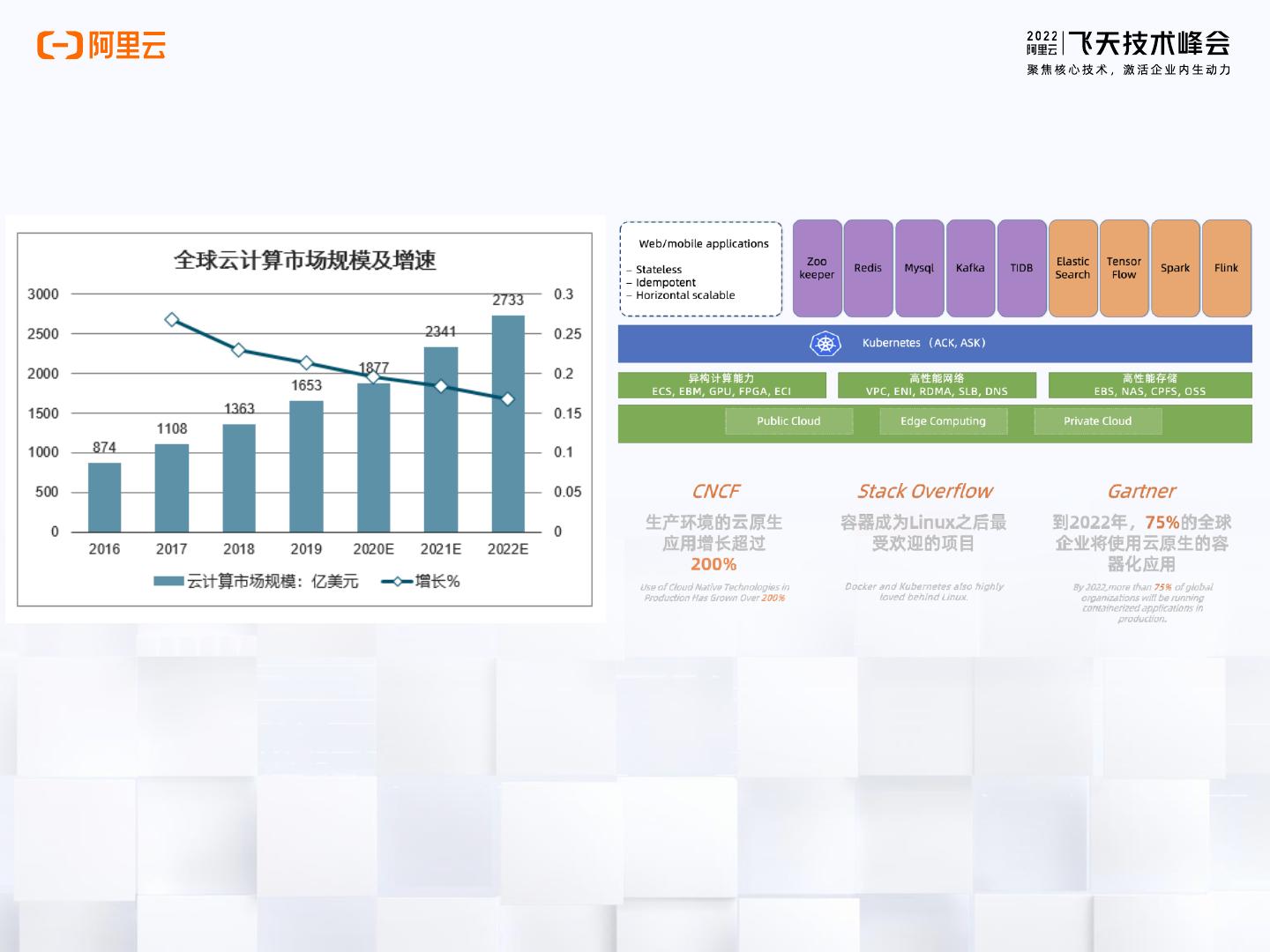Click the Tensor Flow box
This screenshot has width=1270, height=952.
pyautogui.click(x=1124, y=268)
